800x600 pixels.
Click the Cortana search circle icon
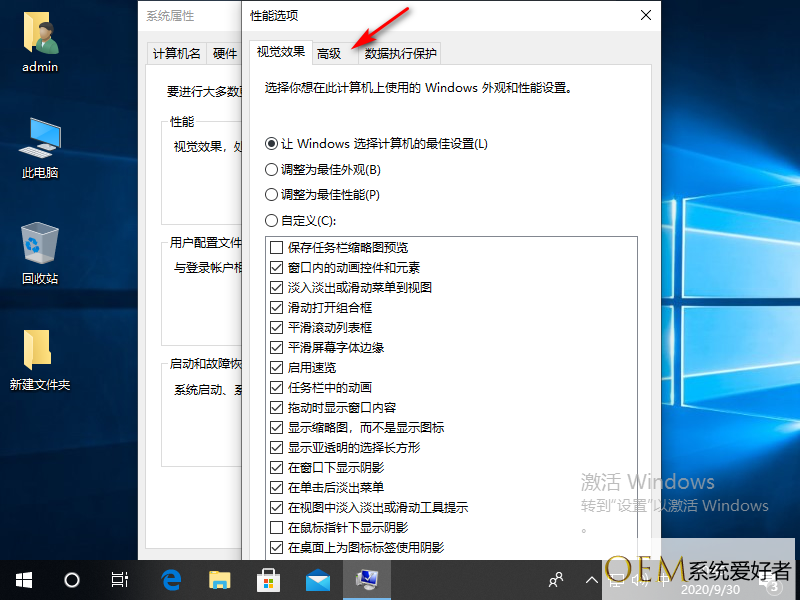(72, 579)
